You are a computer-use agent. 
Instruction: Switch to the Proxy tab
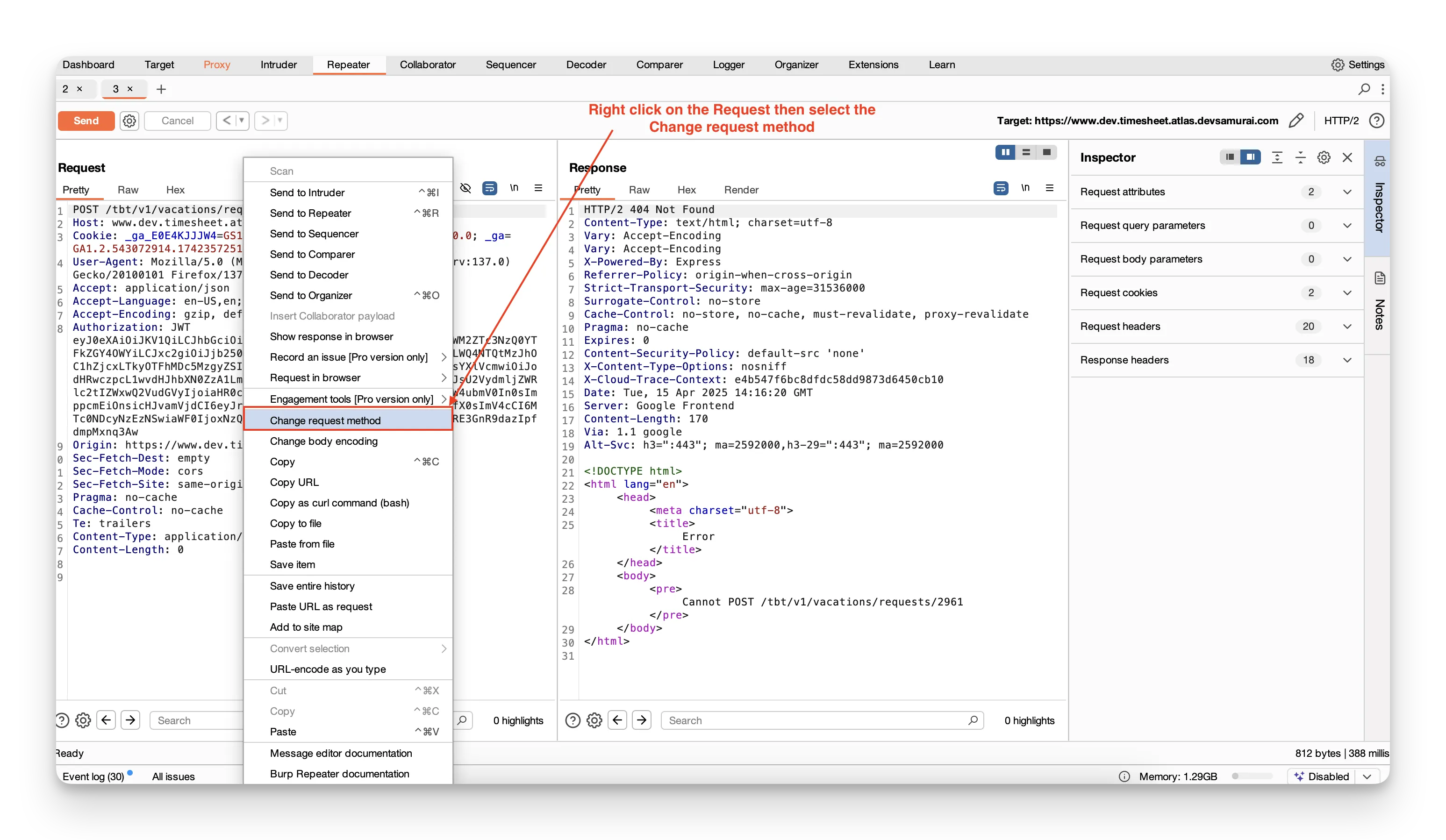point(217,65)
